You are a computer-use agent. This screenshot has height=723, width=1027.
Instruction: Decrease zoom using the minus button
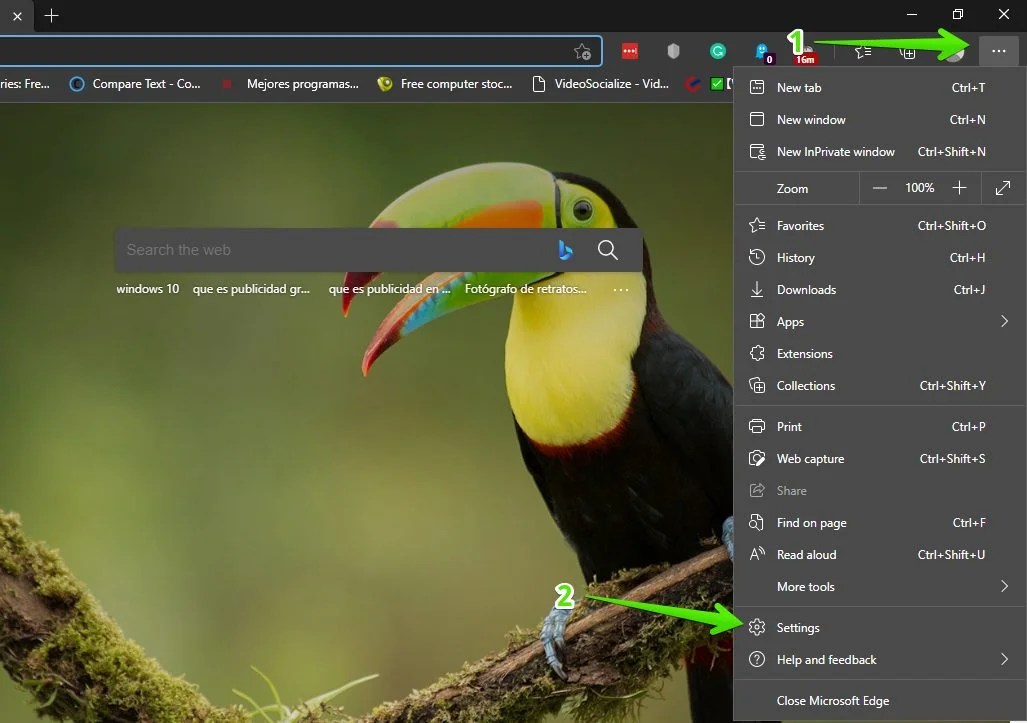point(879,188)
